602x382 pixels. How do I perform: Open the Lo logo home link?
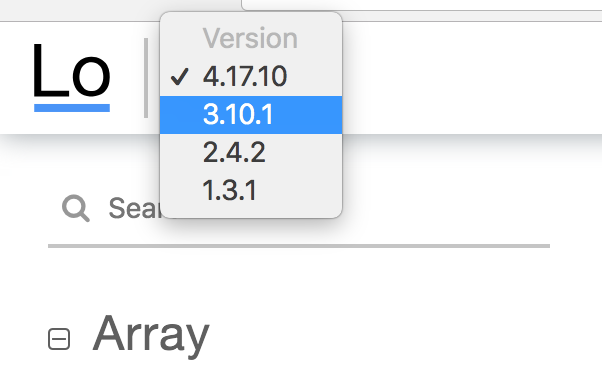(72, 77)
